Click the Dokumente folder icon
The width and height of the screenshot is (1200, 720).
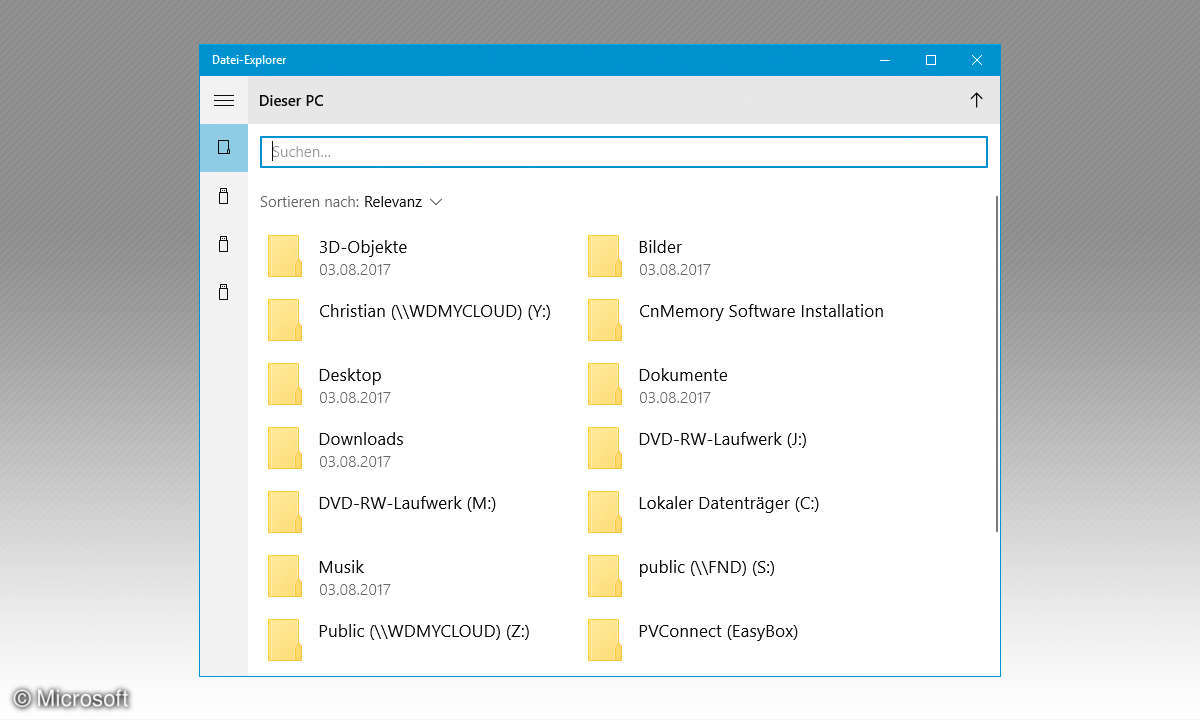click(605, 385)
